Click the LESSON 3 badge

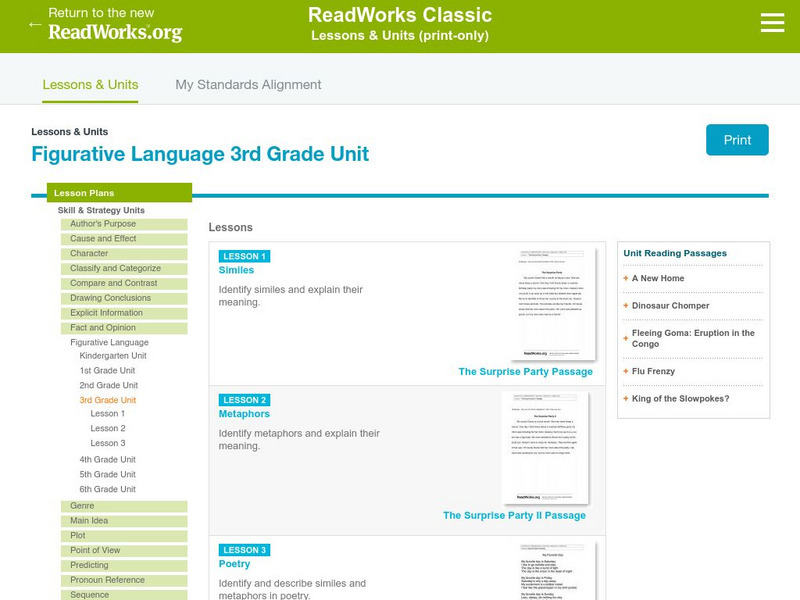pyautogui.click(x=244, y=550)
